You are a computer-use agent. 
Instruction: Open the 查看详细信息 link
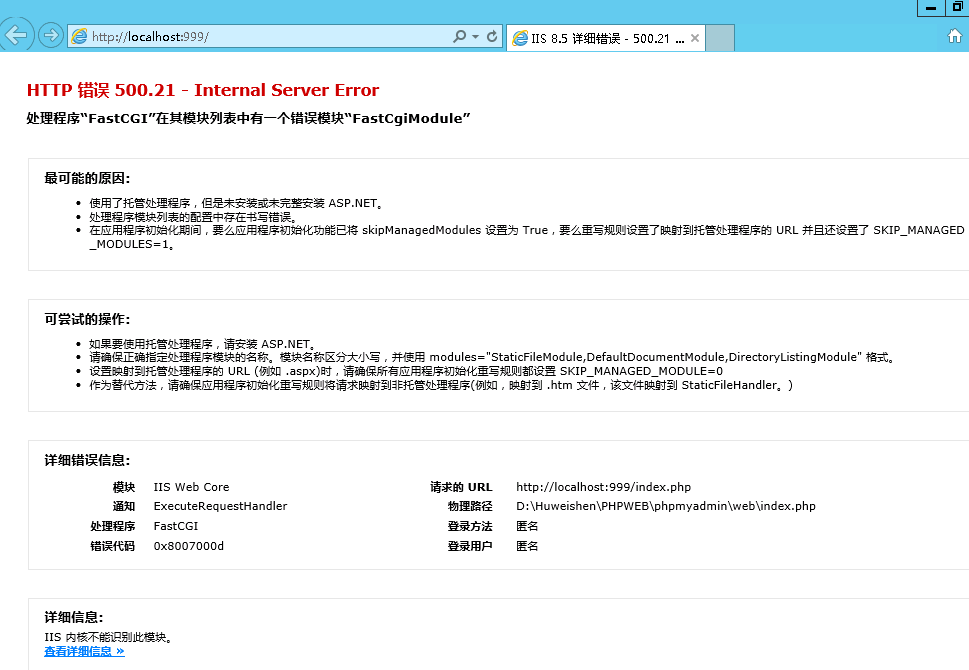(x=84, y=651)
